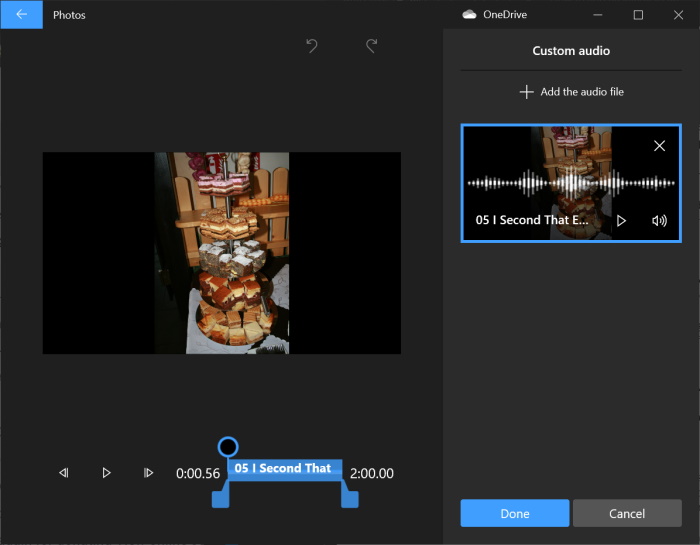The height and width of the screenshot is (545, 700).
Task: Select the audio clip on the timeline
Action: click(x=284, y=469)
